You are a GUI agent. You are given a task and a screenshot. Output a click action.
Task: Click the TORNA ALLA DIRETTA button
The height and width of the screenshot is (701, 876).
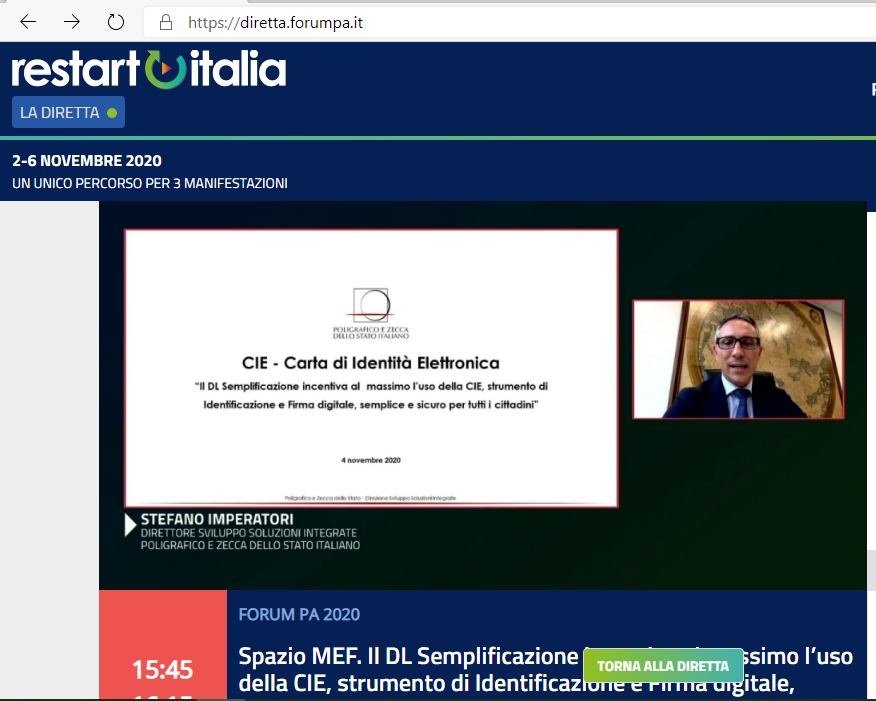pyautogui.click(x=662, y=665)
